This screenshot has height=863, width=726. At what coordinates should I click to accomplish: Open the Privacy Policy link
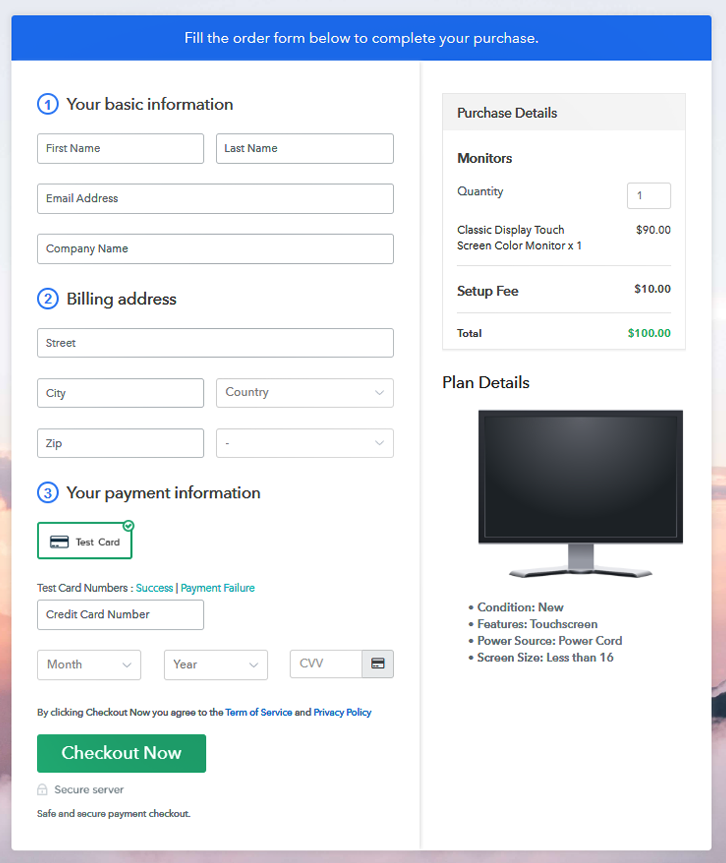click(x=342, y=713)
